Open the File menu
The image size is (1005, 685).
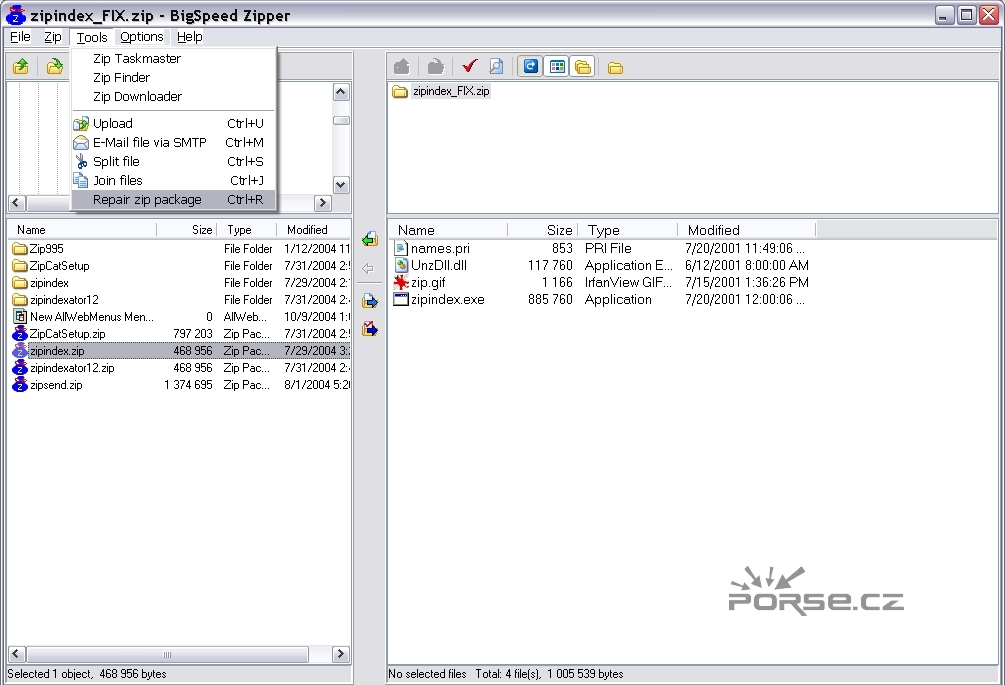point(21,37)
